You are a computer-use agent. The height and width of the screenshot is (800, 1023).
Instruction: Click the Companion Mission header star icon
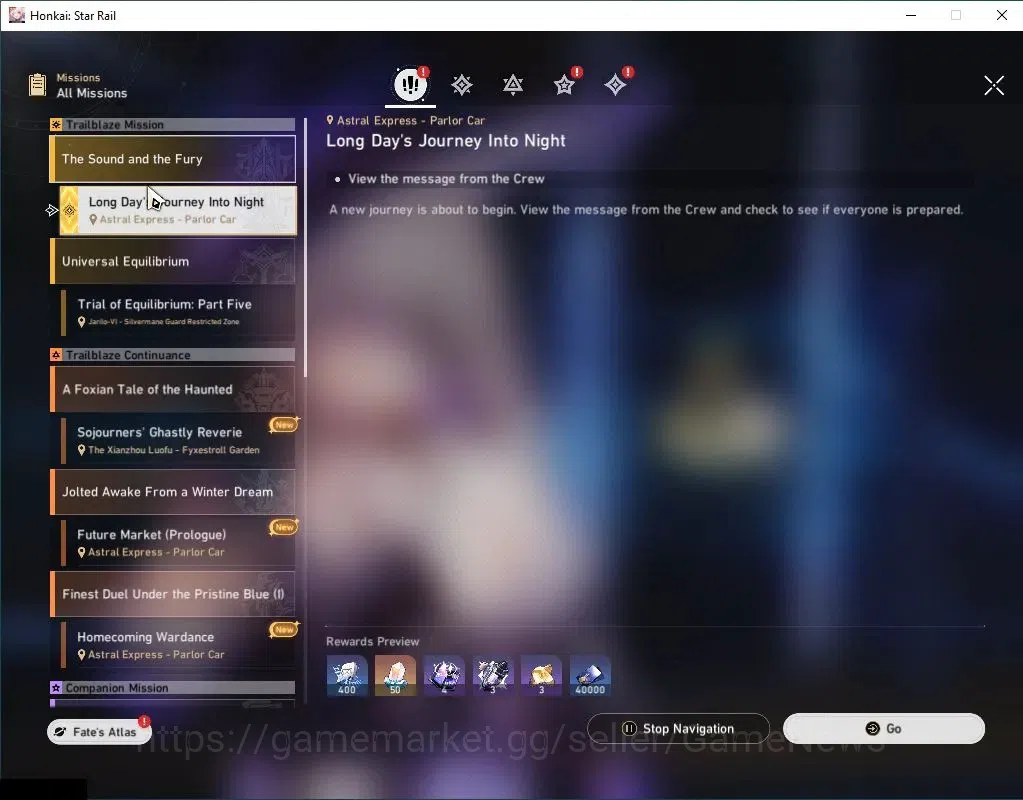point(56,688)
